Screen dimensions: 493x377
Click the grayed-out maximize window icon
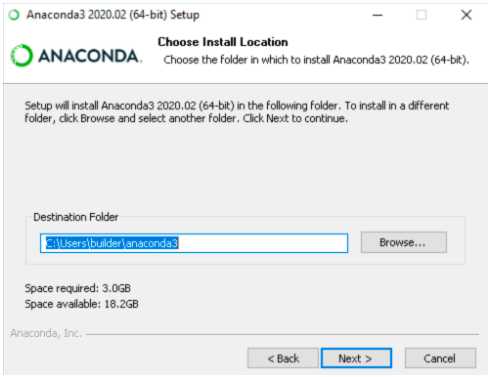421,15
